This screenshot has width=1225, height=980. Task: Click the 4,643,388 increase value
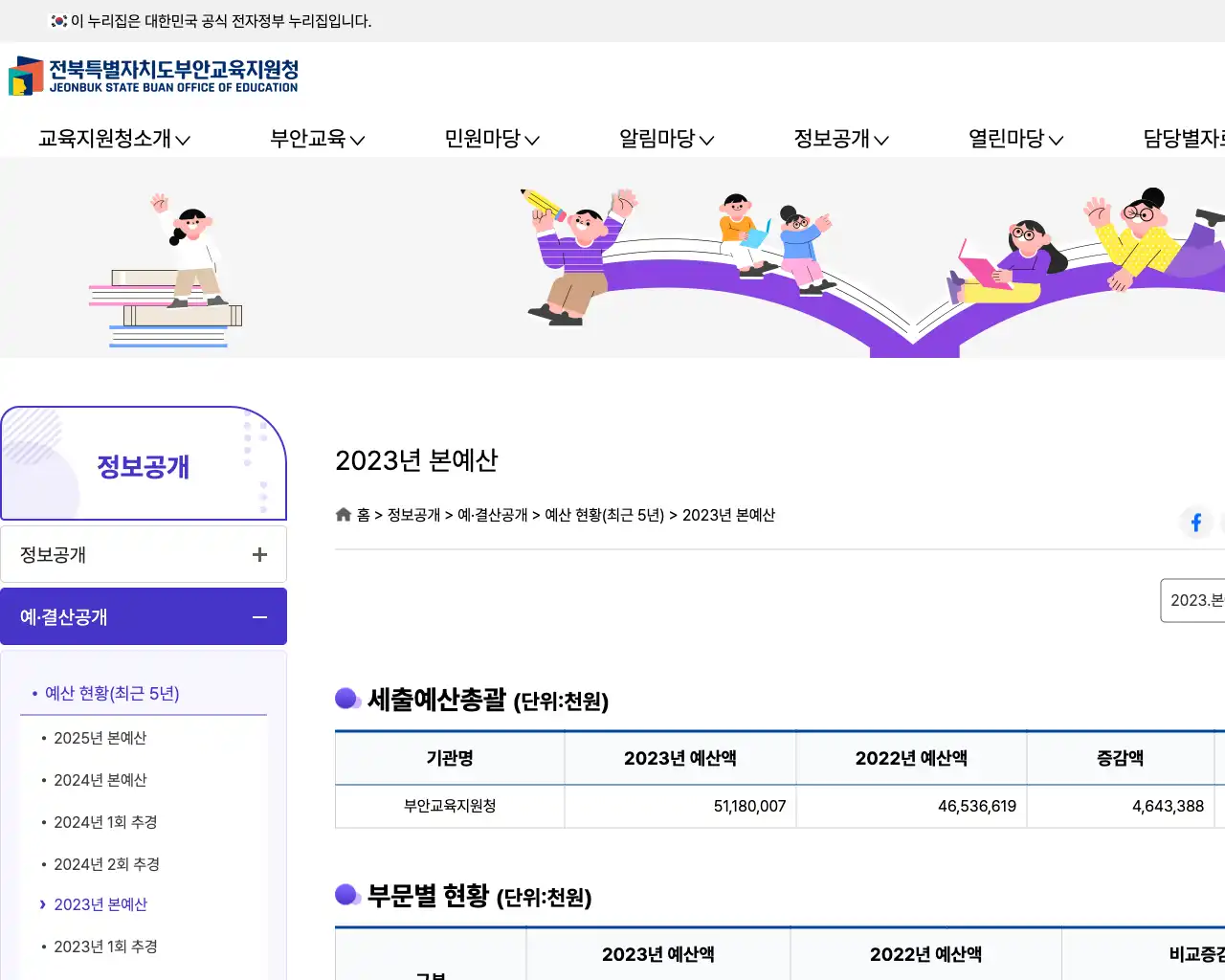pos(1168,806)
